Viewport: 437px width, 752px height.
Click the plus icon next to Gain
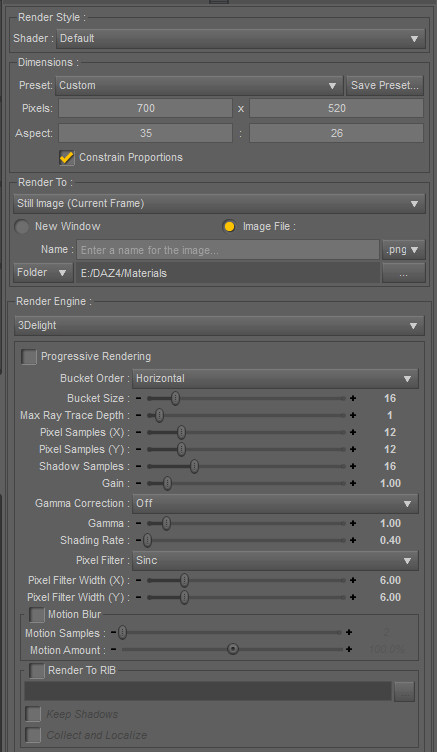(353, 483)
